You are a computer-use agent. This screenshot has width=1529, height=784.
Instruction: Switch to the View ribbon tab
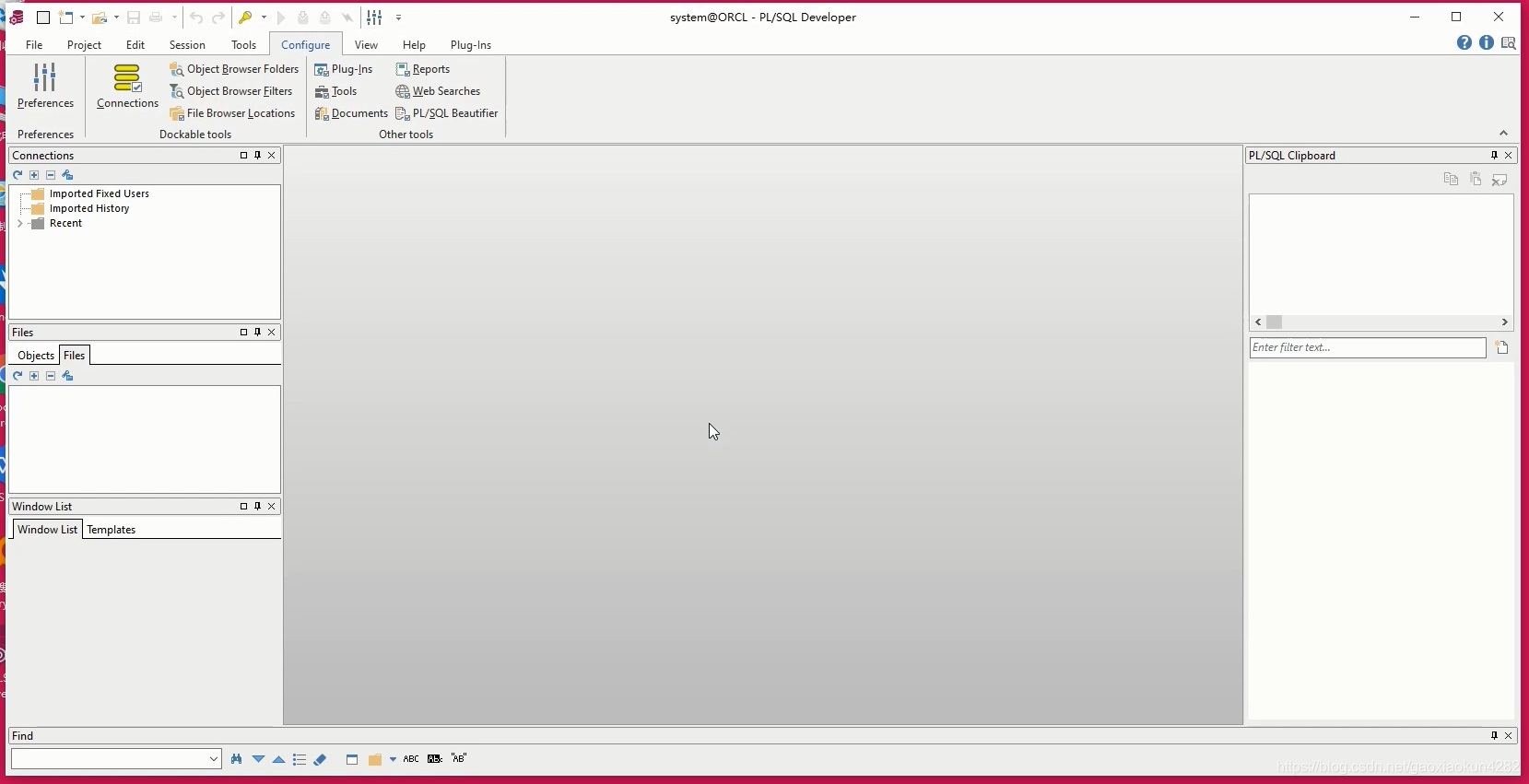[x=366, y=44]
